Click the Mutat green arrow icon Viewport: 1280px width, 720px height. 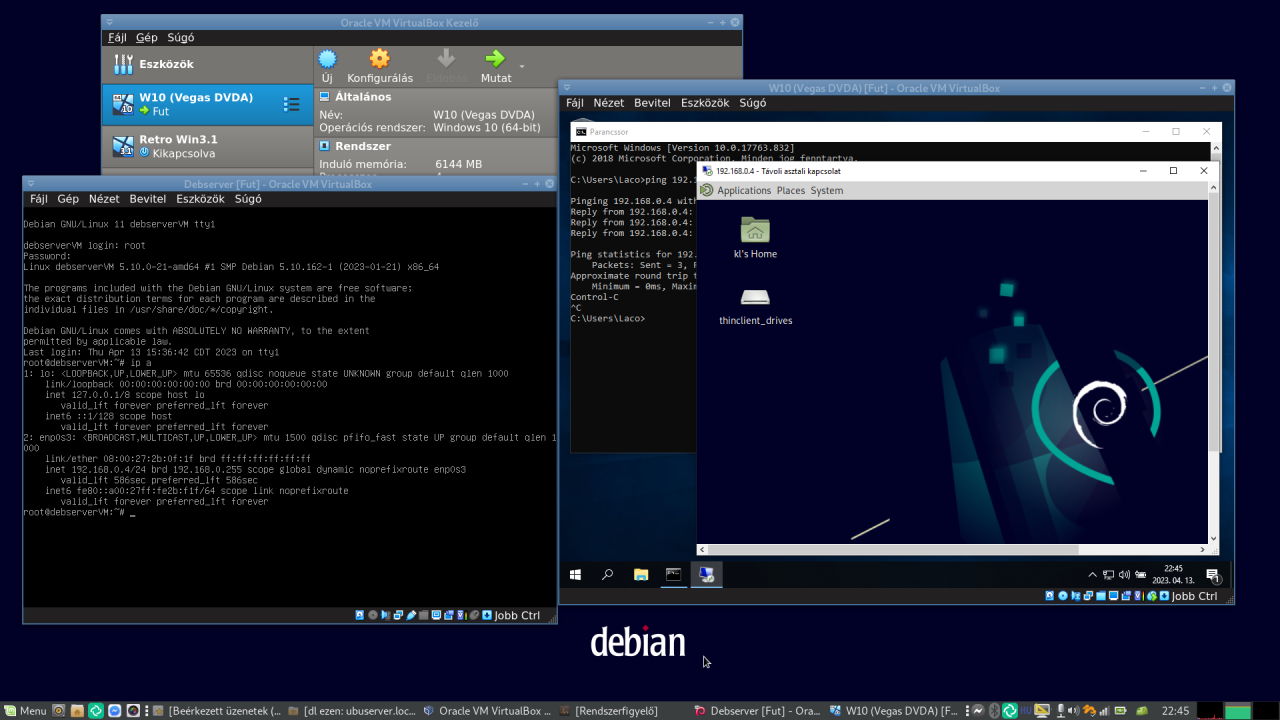494,59
